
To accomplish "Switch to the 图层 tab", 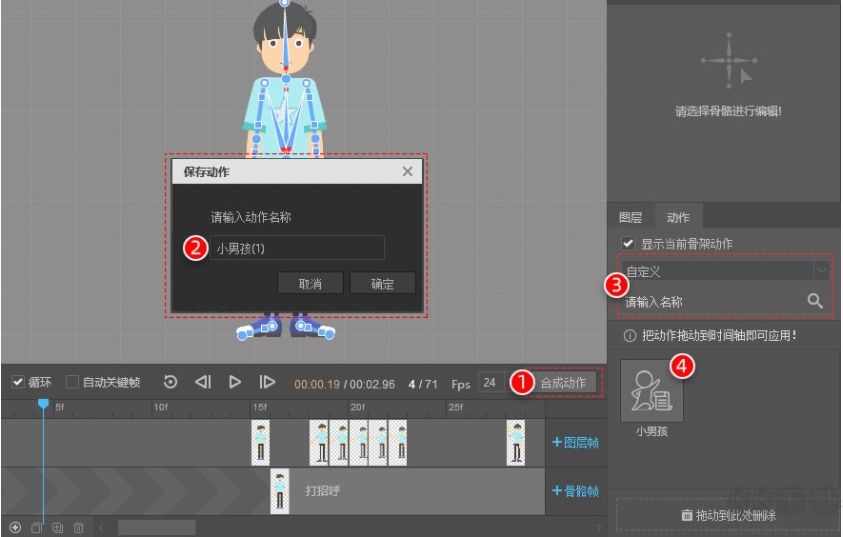I will point(631,217).
